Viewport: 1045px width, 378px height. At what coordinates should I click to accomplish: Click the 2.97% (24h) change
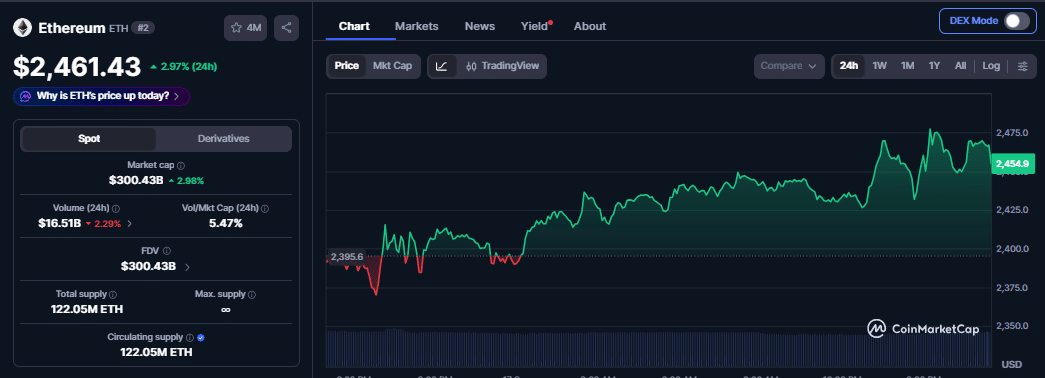(184, 67)
